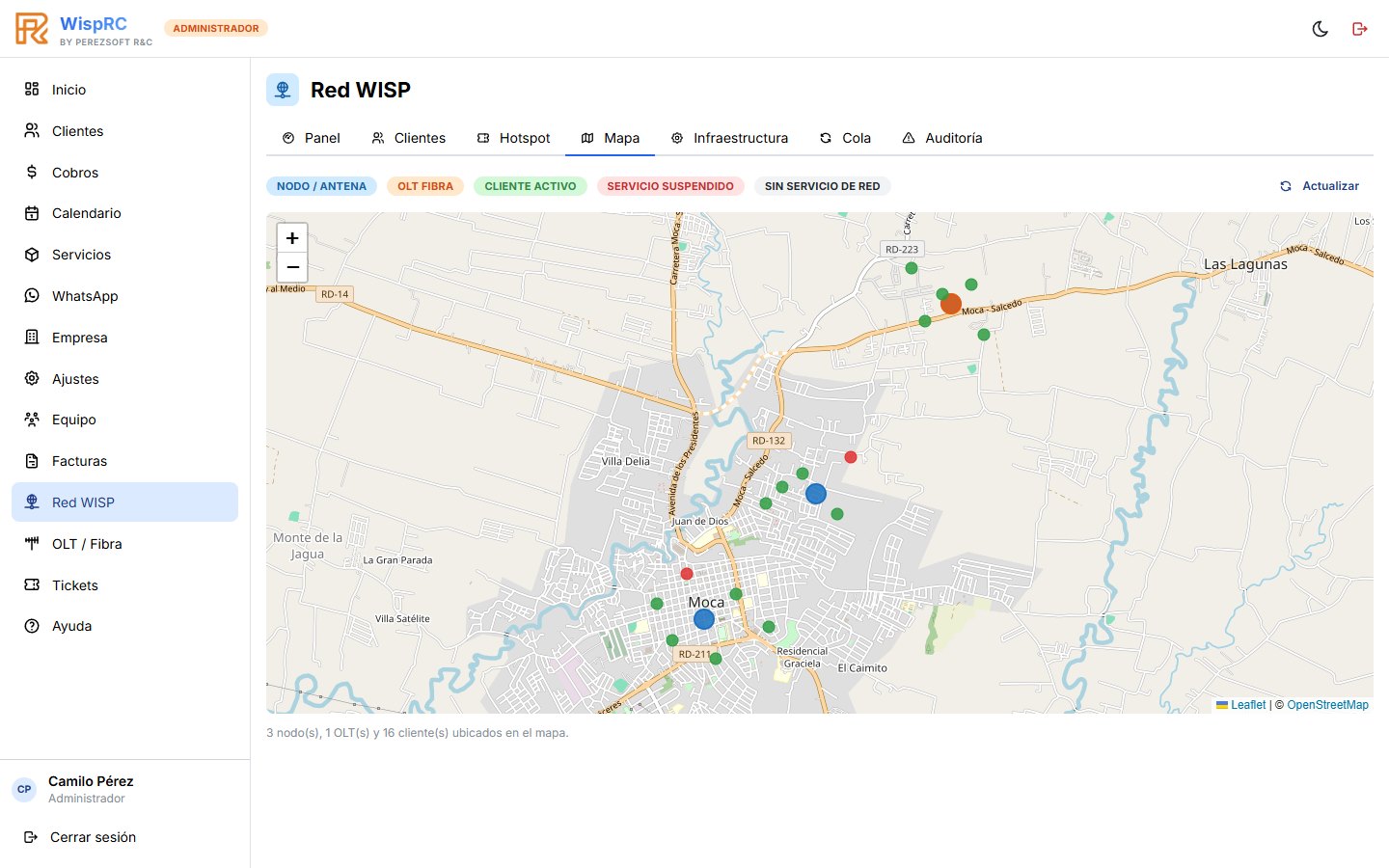
Task: Click Cerrar sesión
Action: pyautogui.click(x=124, y=837)
